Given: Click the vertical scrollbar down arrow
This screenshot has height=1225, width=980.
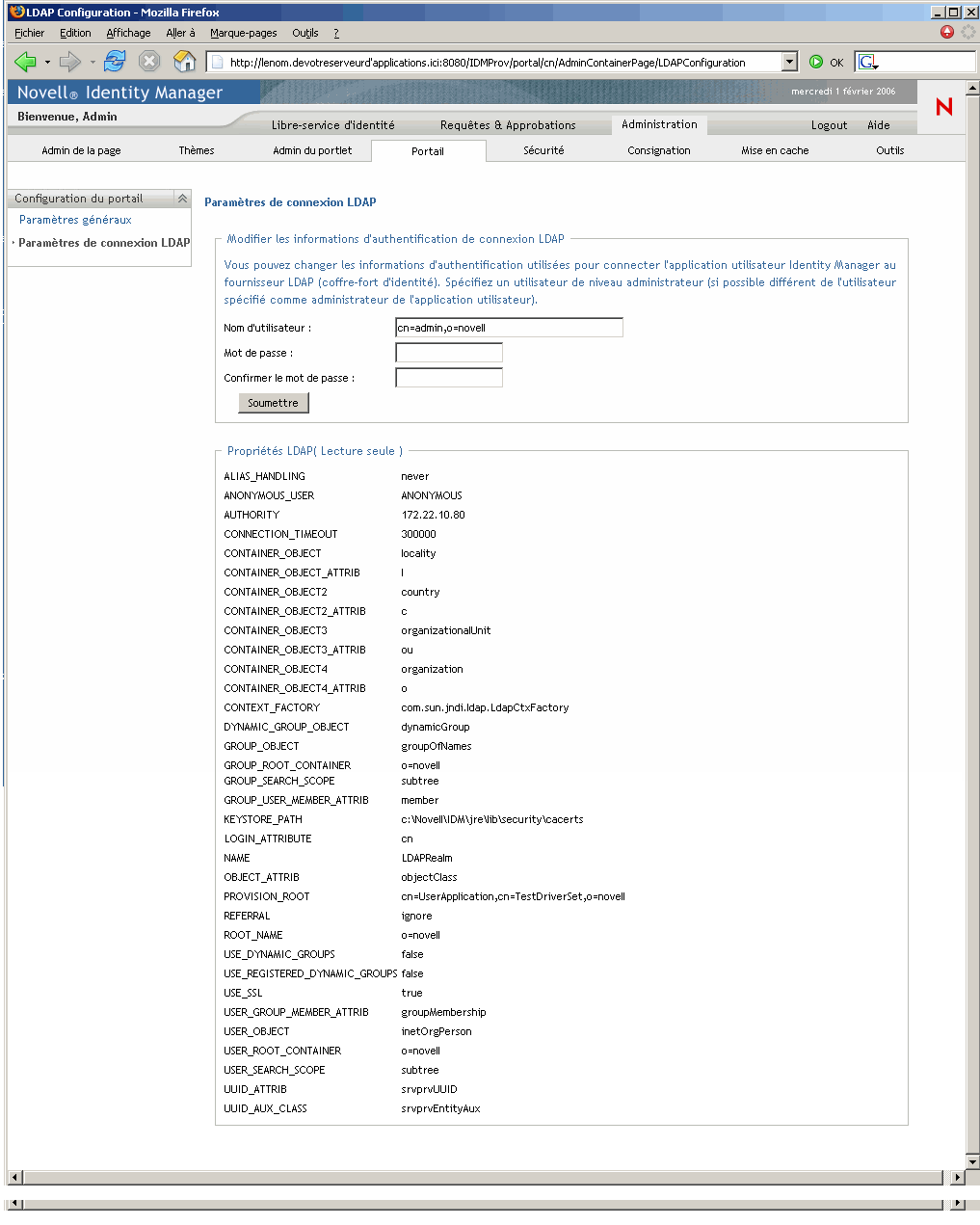Looking at the screenshot, I should coord(972,1162).
